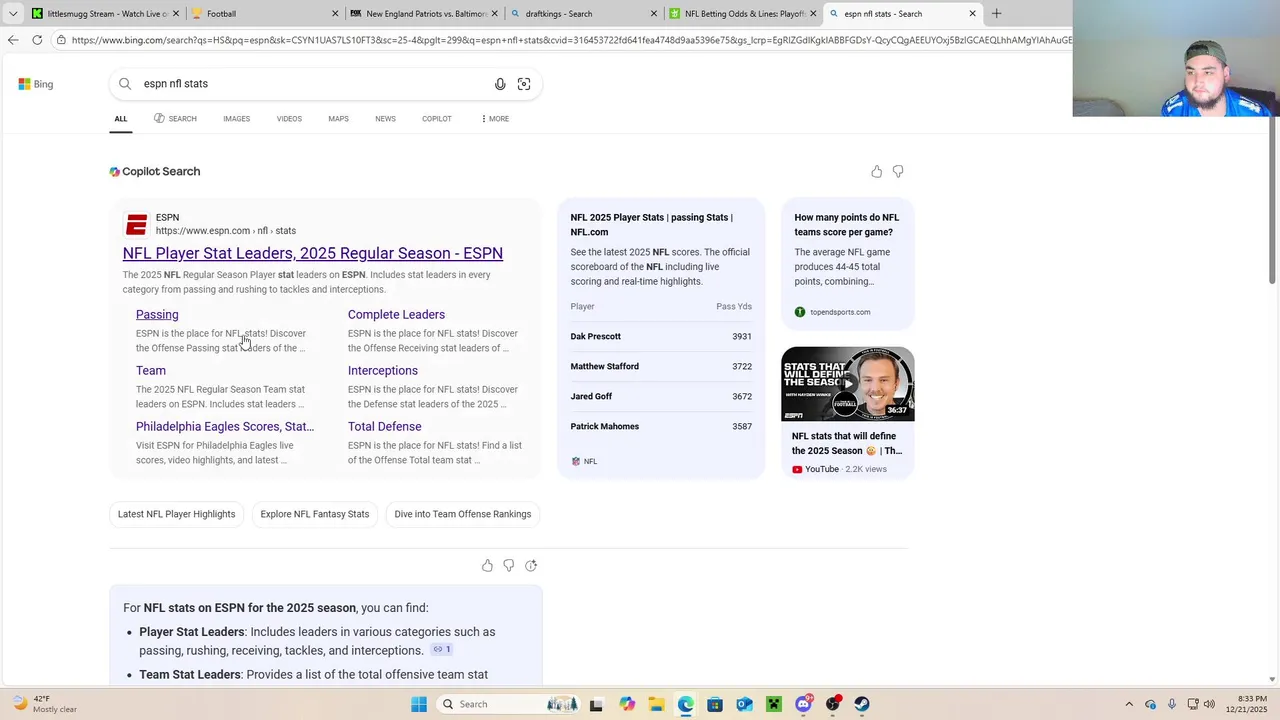Click the microphone voice search icon
The height and width of the screenshot is (720, 1280).
(500, 84)
